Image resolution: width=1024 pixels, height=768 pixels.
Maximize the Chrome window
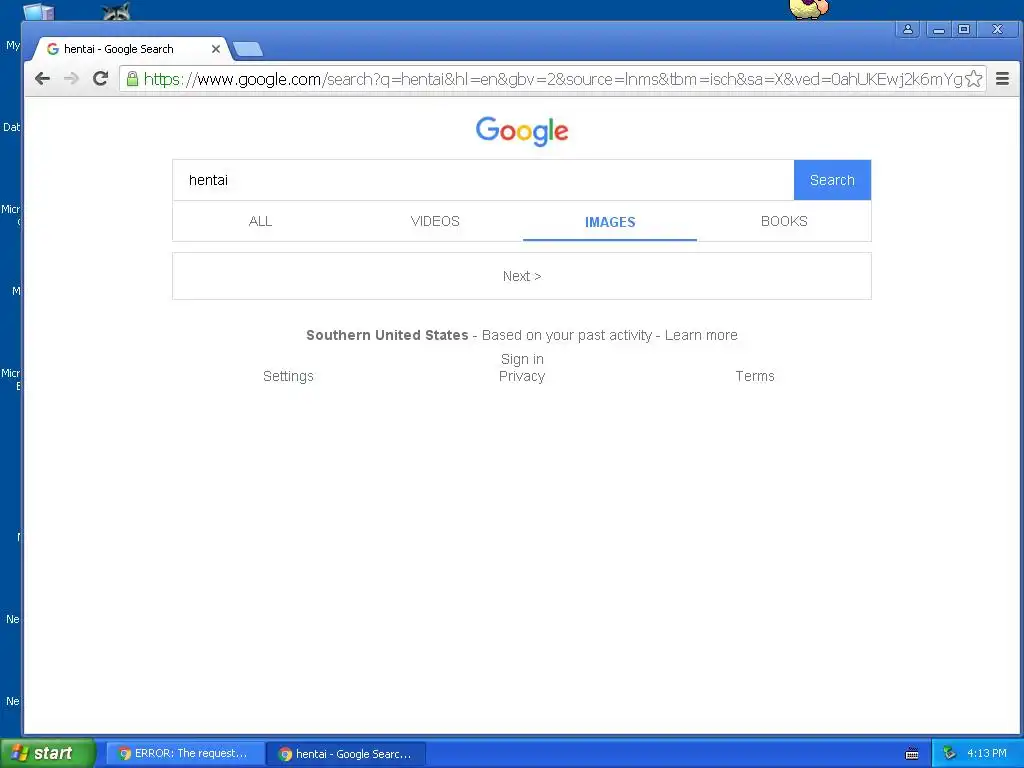click(964, 29)
